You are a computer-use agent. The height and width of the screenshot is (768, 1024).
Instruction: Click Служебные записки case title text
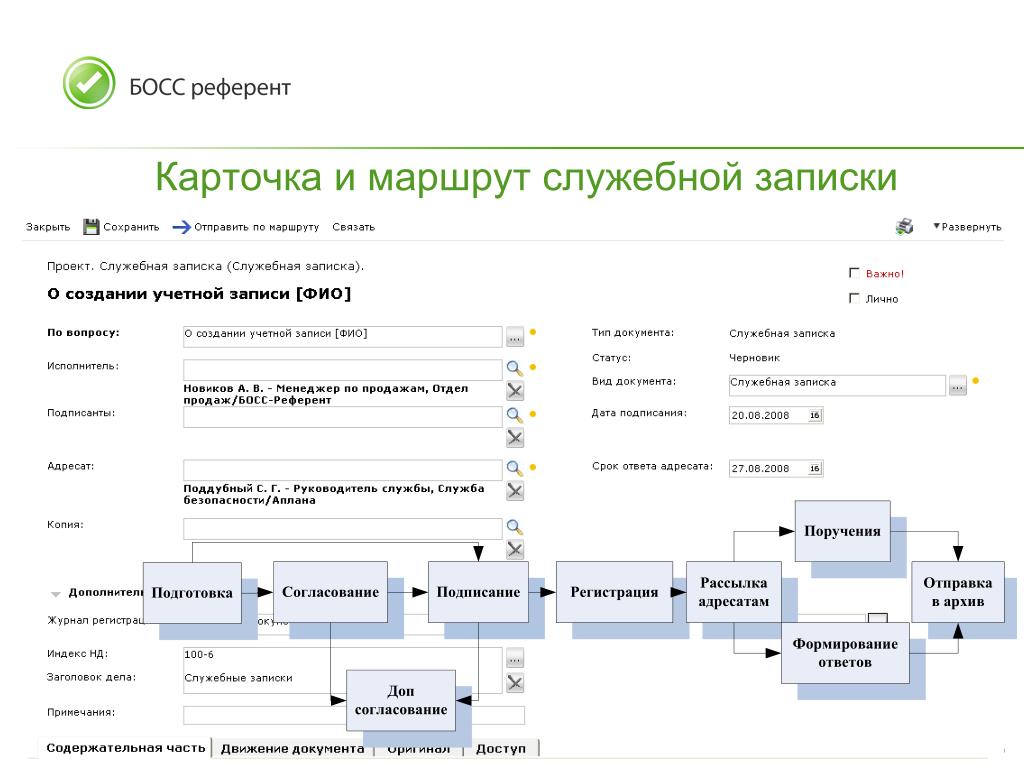238,678
